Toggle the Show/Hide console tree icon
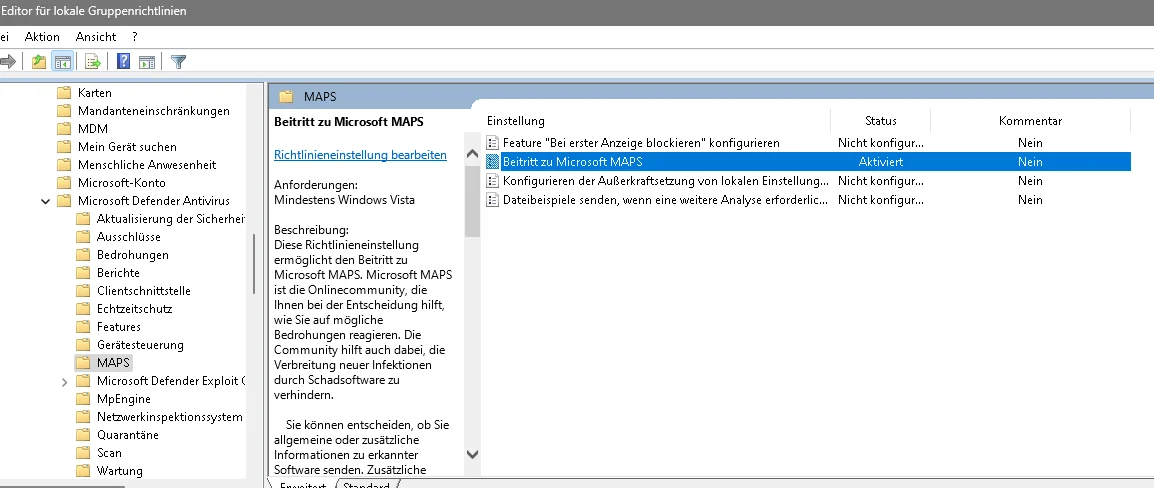1154x488 pixels. [63, 62]
